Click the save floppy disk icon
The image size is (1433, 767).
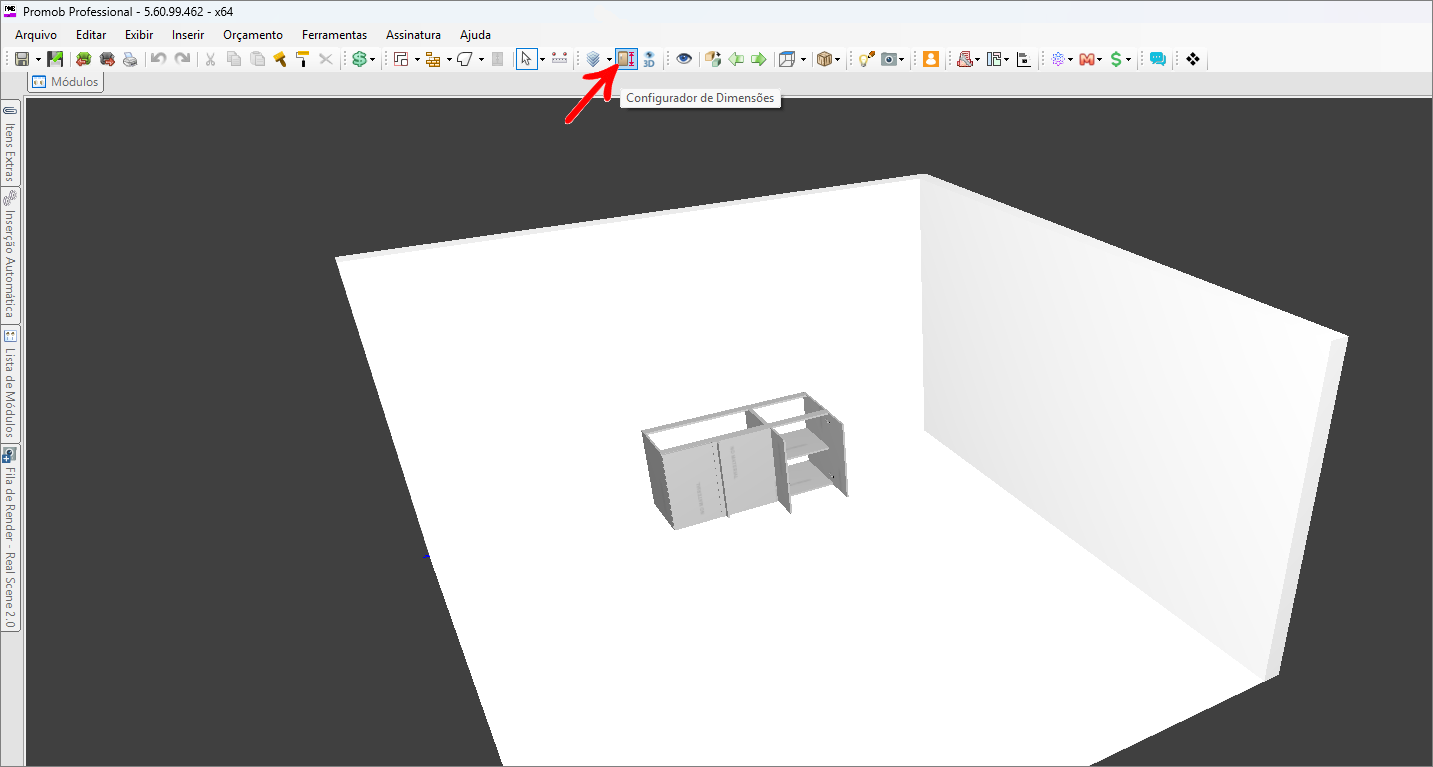[x=21, y=60]
